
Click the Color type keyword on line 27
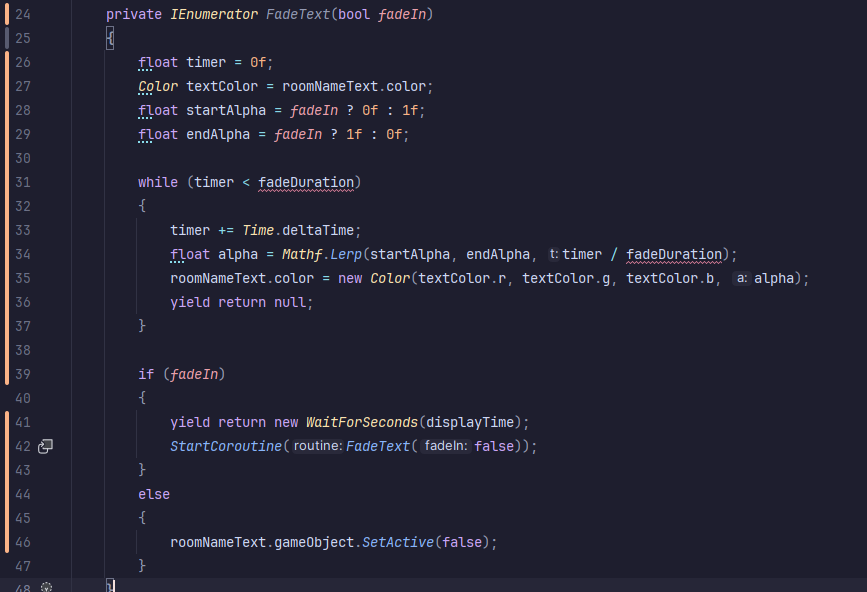point(158,86)
